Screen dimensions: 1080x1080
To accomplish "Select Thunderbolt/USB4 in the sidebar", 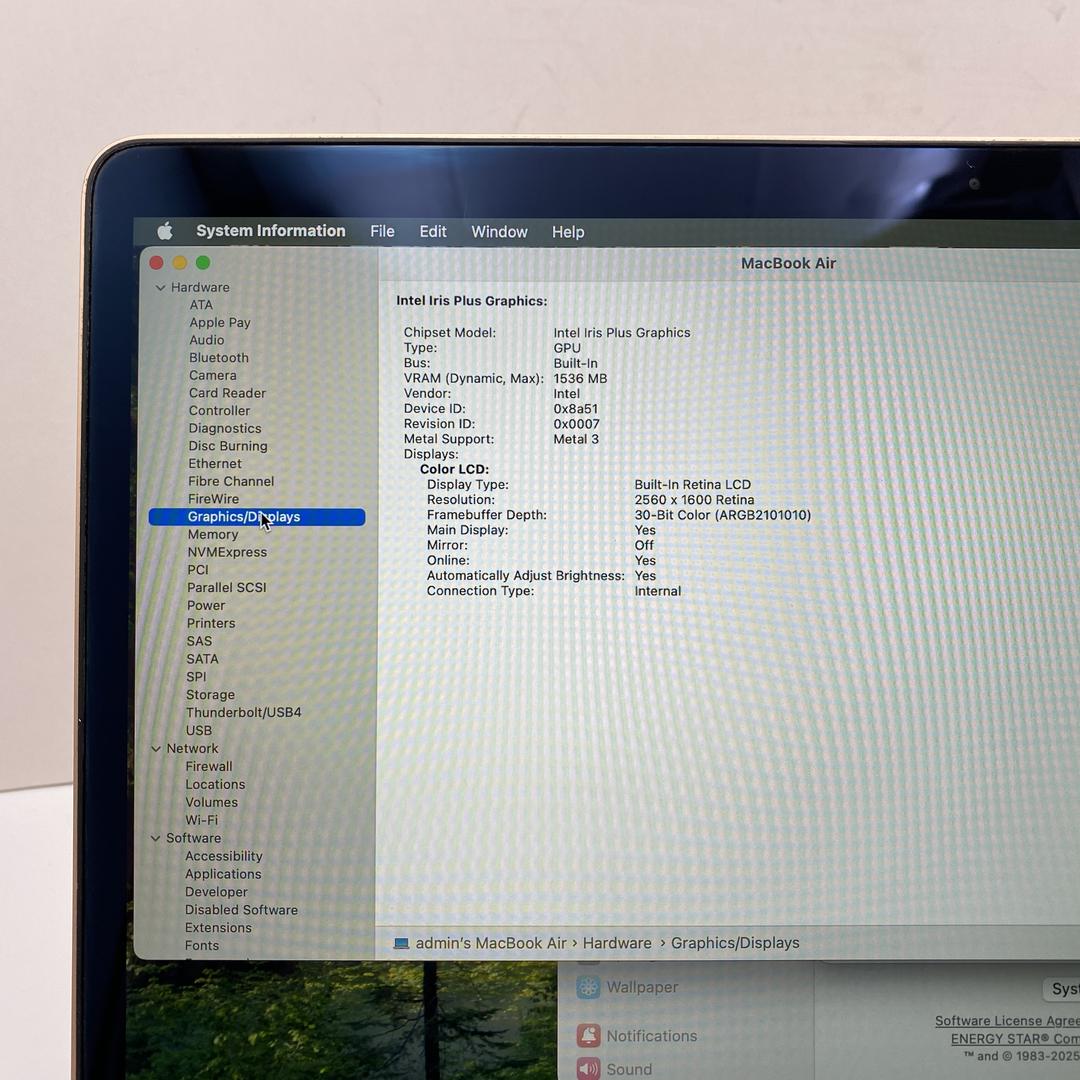I will (244, 713).
